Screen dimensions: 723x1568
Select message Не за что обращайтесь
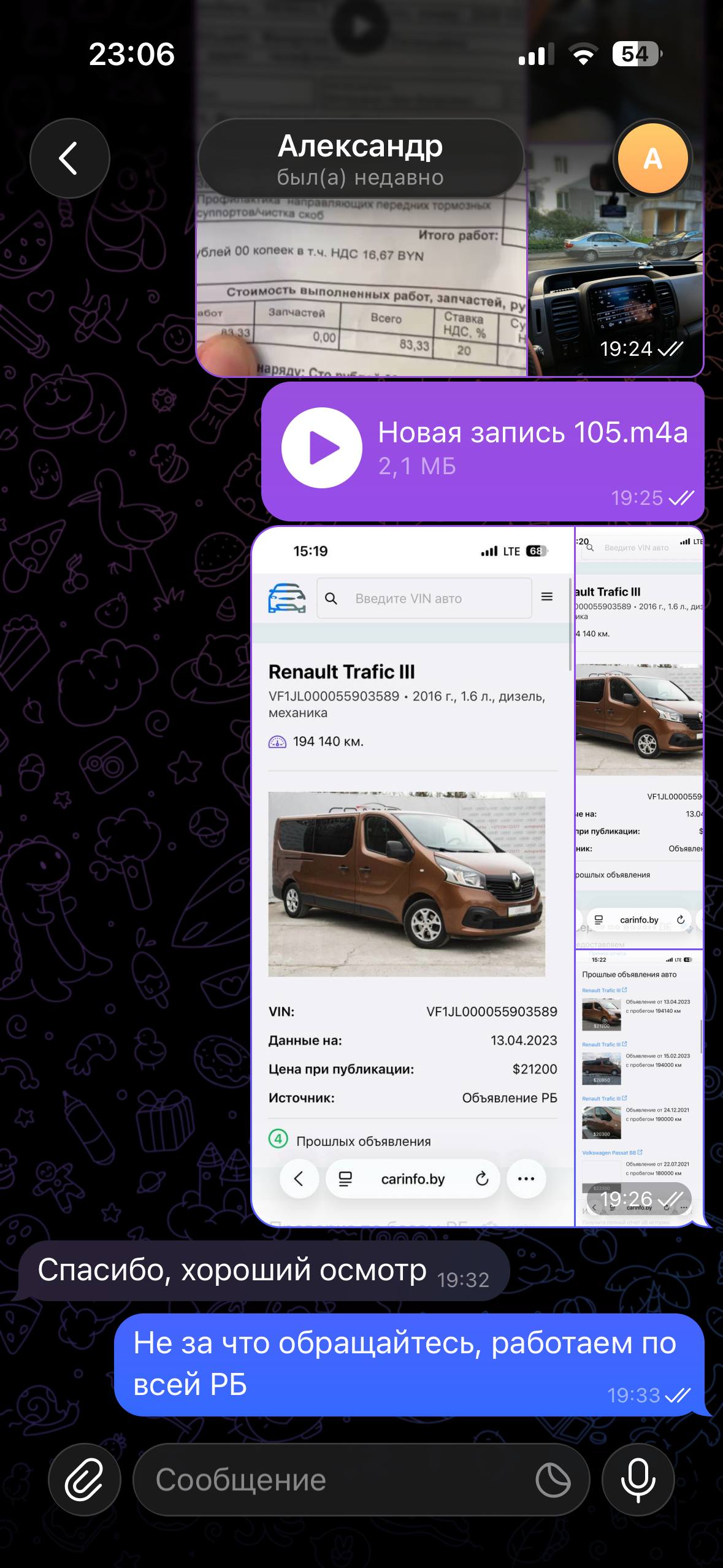[409, 1365]
